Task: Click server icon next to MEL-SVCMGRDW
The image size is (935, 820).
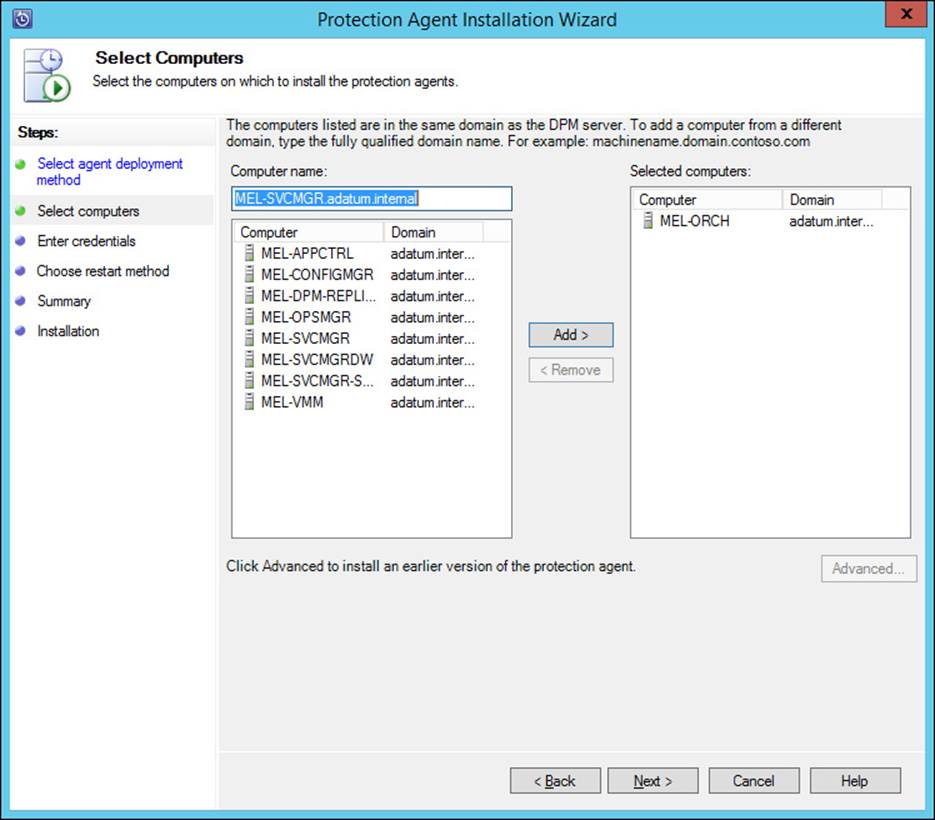Action: 249,360
